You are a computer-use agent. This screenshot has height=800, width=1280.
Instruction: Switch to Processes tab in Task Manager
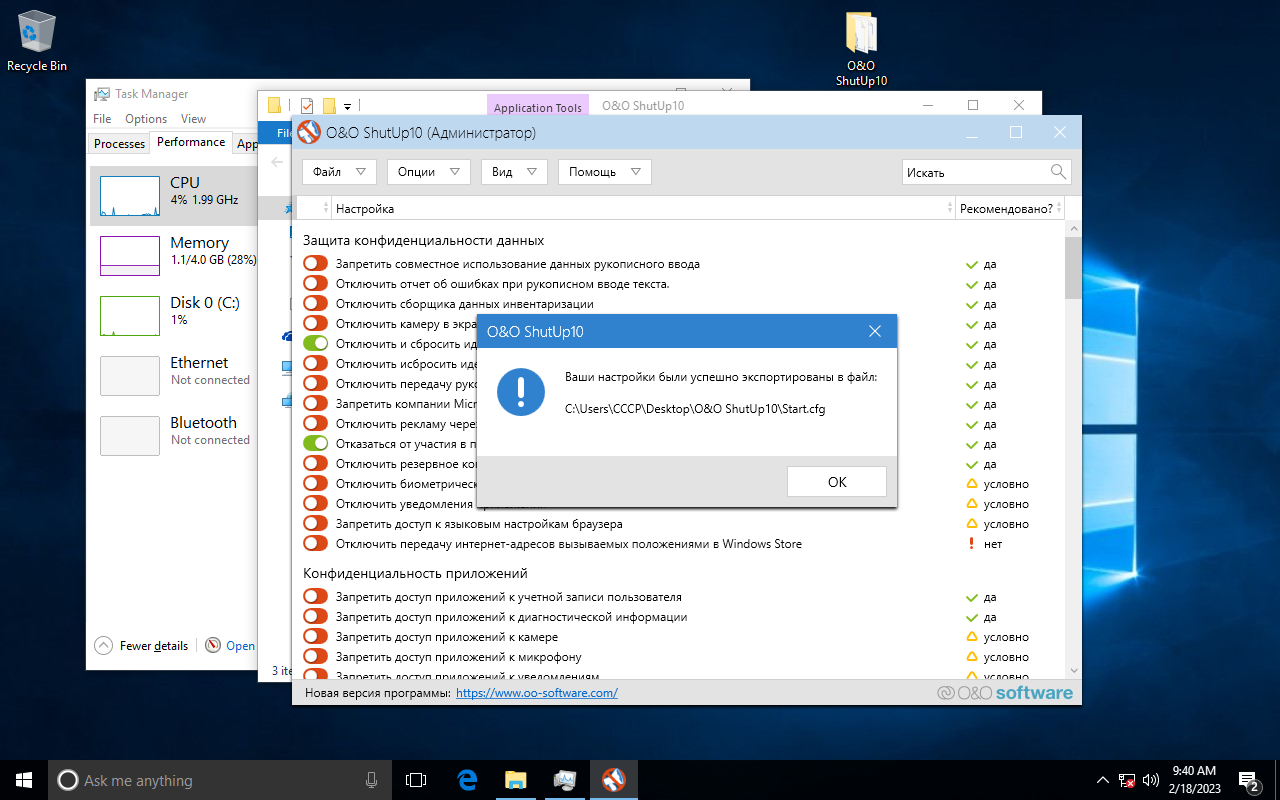[x=119, y=144]
